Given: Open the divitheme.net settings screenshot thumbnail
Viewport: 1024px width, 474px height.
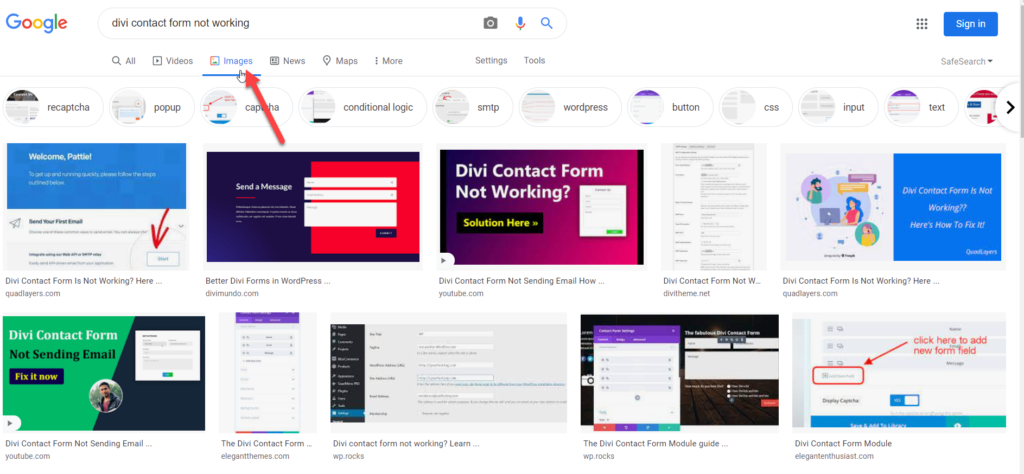Looking at the screenshot, I should 714,207.
